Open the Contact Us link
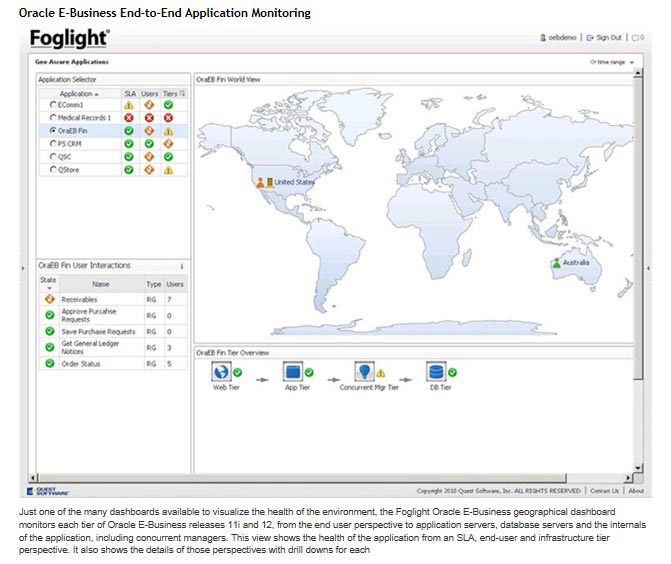 604,491
